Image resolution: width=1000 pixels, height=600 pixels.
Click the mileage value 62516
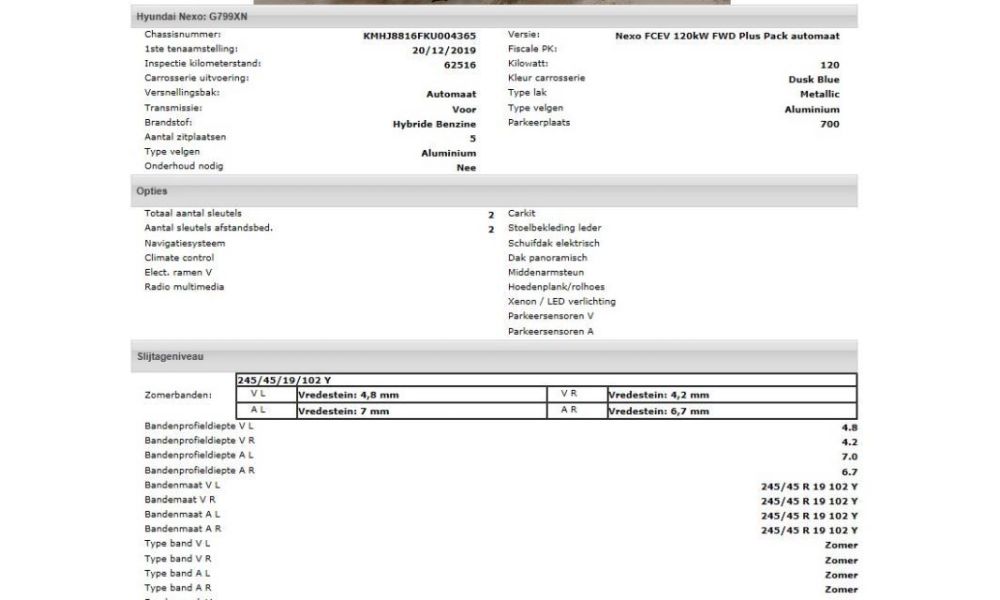point(459,65)
